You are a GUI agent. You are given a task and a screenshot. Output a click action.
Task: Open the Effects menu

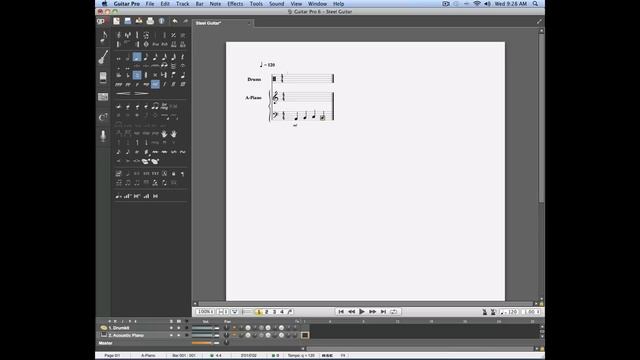click(235, 4)
